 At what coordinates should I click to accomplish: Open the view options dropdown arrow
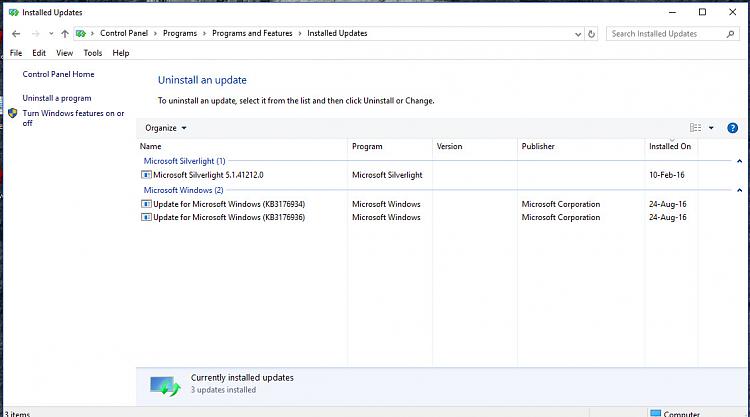pyautogui.click(x=711, y=128)
